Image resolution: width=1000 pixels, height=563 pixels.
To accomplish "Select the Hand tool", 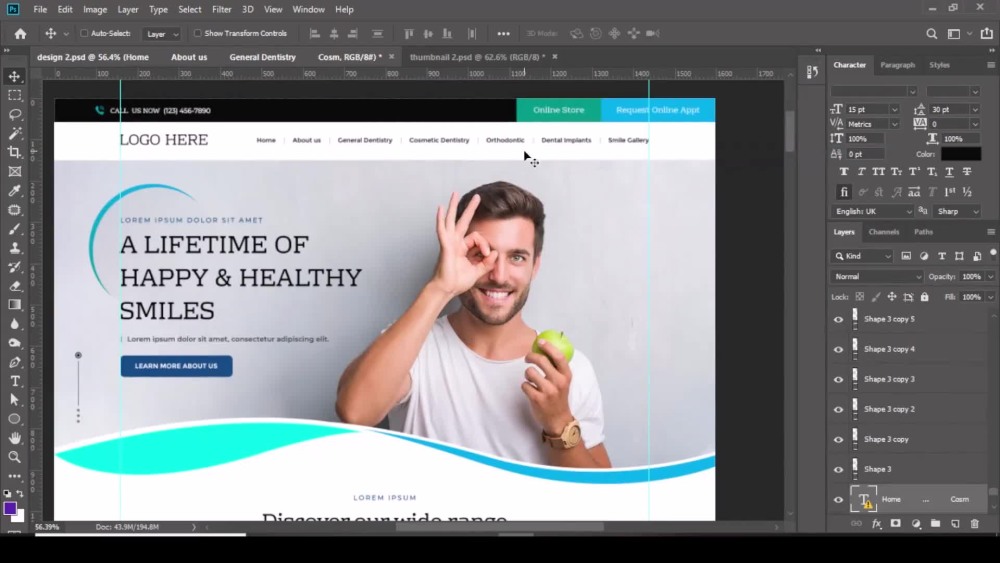I will pos(14,438).
